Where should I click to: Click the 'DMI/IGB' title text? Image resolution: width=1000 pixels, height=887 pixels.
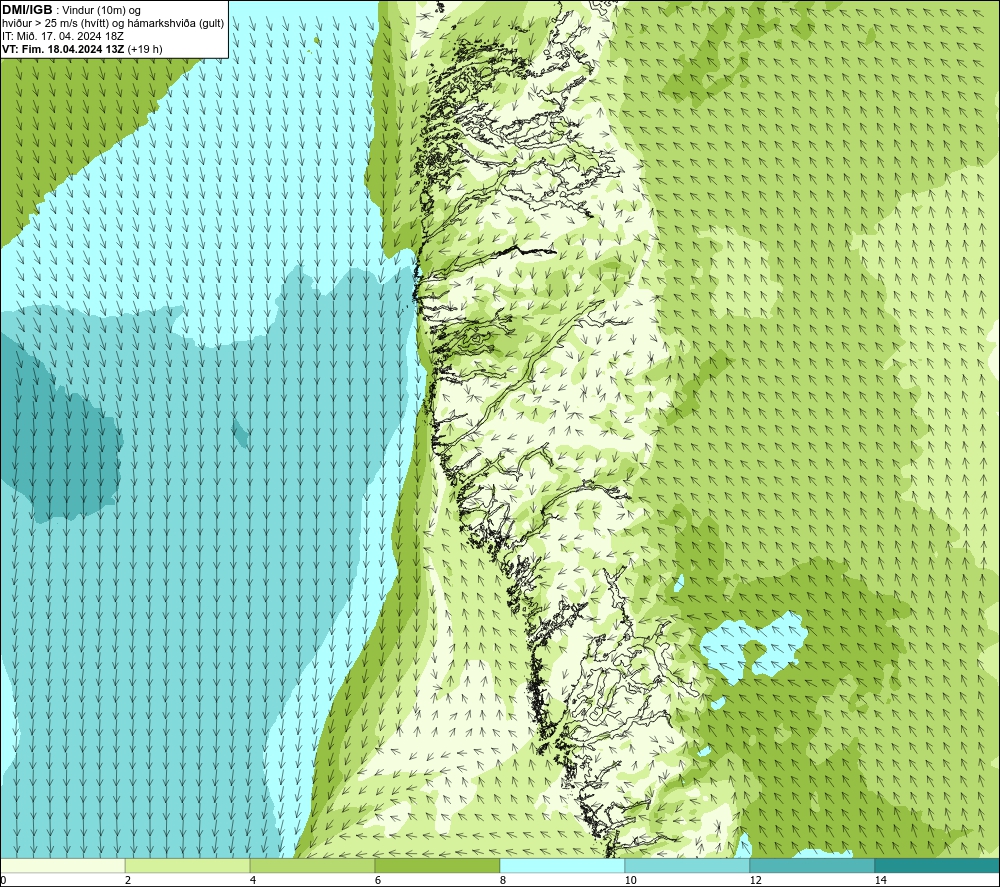click(27, 10)
